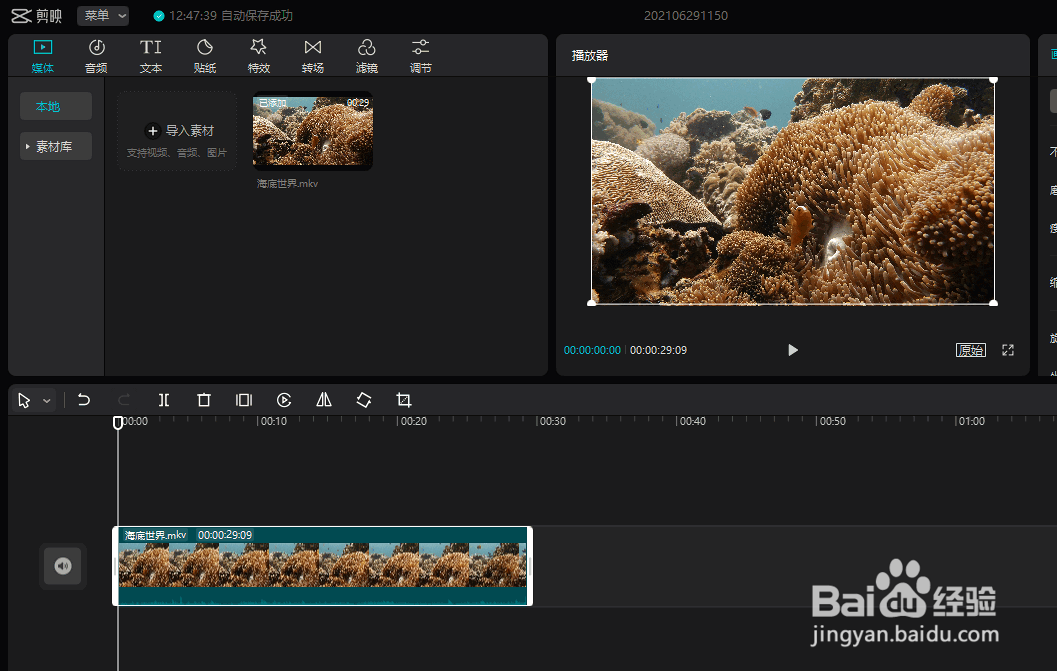Open the 菜单 dropdown menu
1057x671 pixels.
104,16
